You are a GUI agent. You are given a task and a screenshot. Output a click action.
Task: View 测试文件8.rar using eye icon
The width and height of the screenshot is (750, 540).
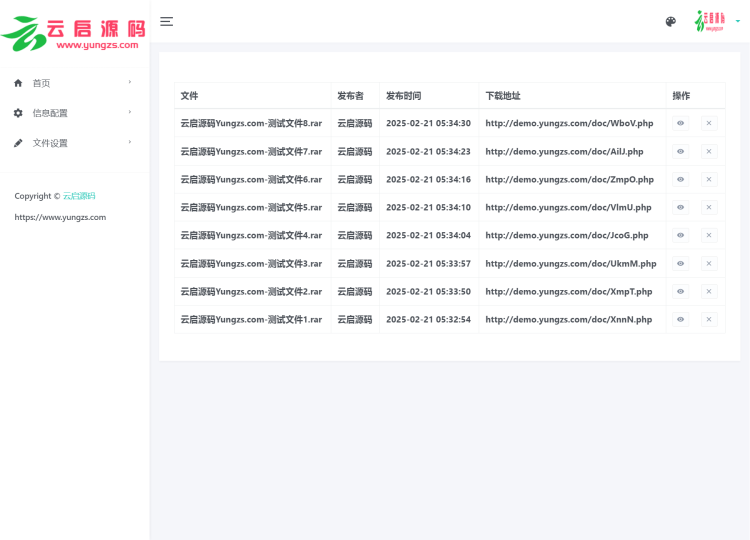(680, 123)
